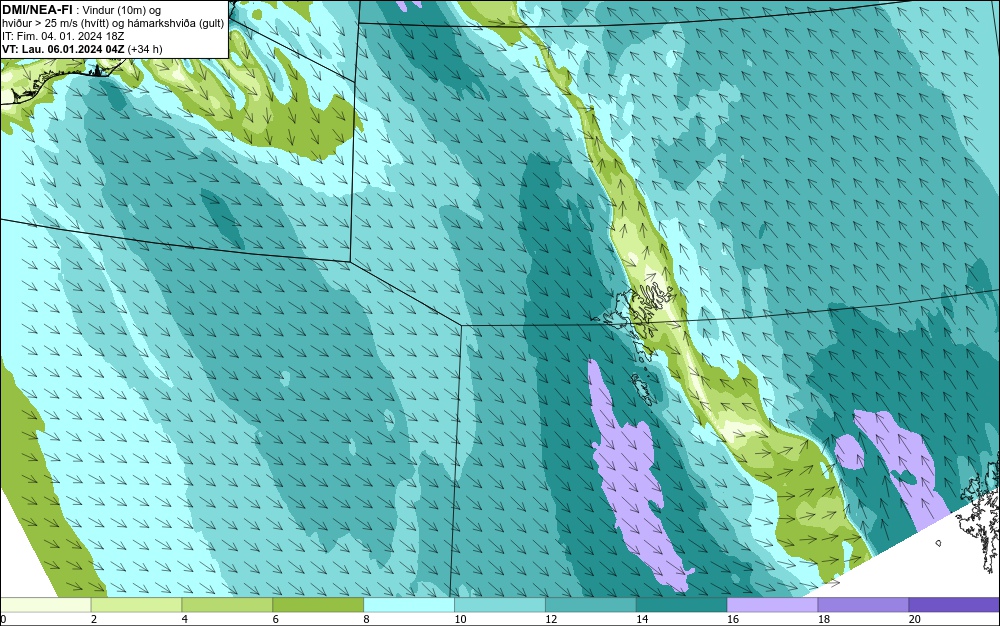Click the legend scale label 16
Image resolution: width=1000 pixels, height=626 pixels.
(x=733, y=619)
